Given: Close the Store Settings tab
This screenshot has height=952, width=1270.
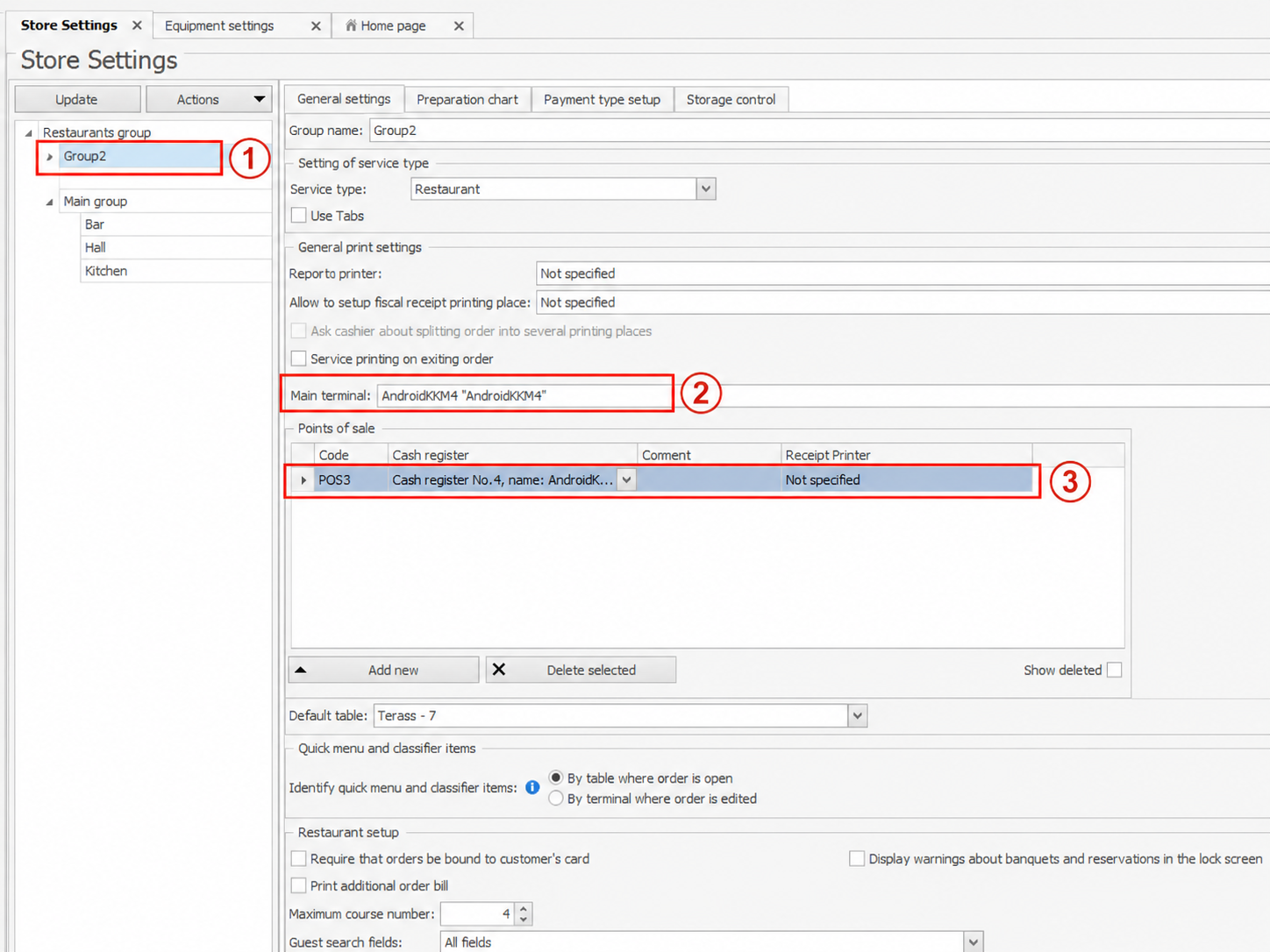Looking at the screenshot, I should coord(137,25).
